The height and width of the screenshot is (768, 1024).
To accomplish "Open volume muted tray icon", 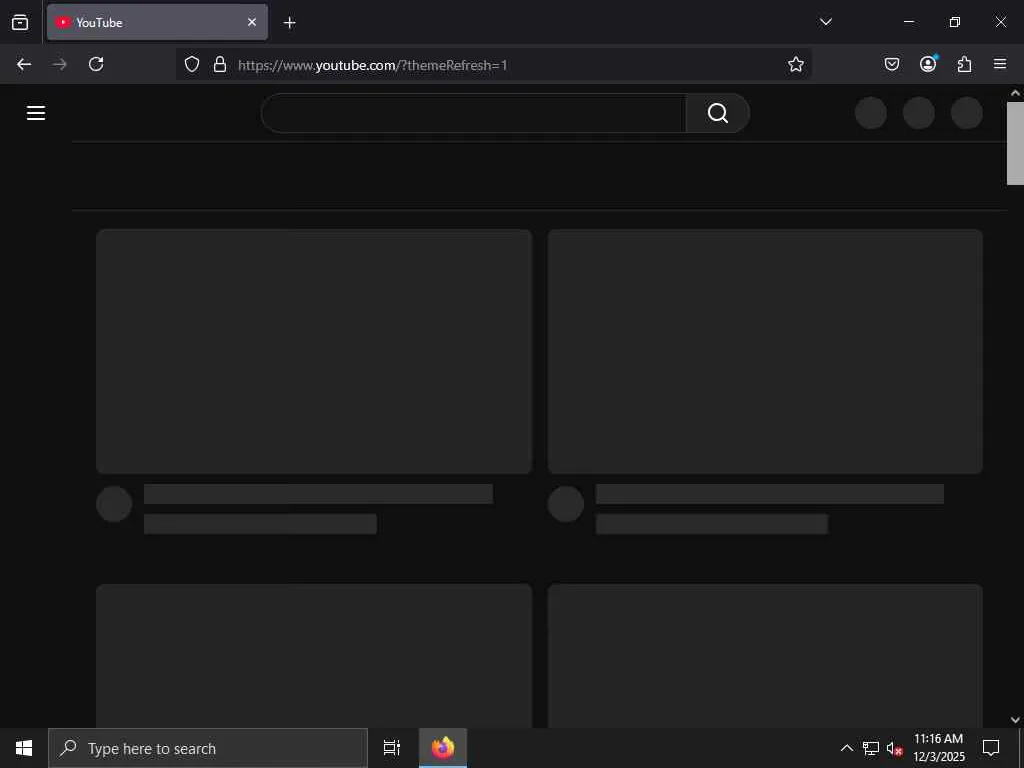I will 894,748.
